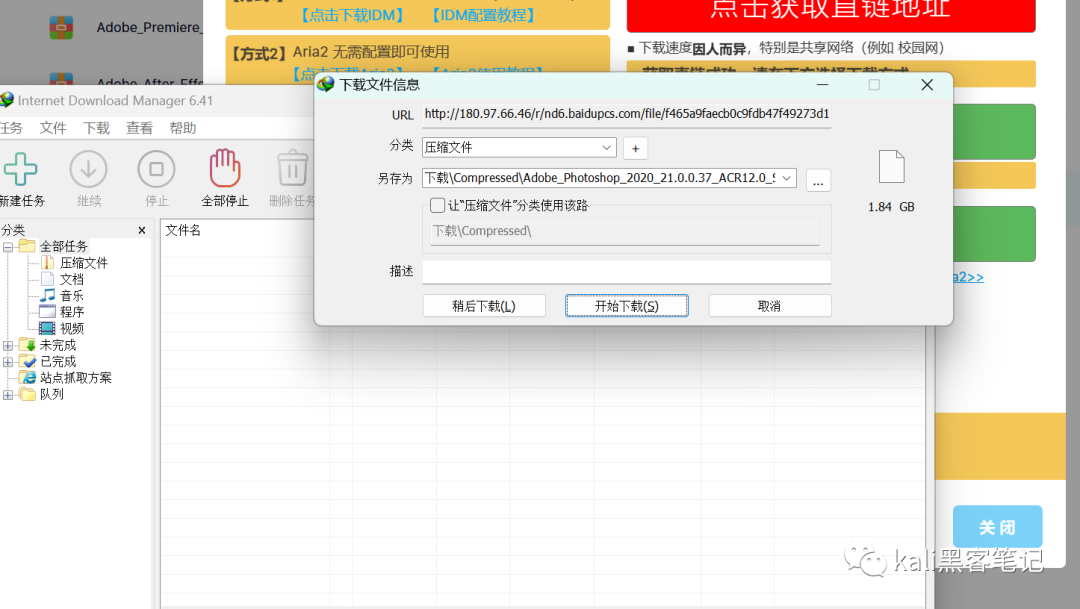Screen dimensions: 1080x609
Task: Click the 取消 button in the dialog
Action: point(770,306)
